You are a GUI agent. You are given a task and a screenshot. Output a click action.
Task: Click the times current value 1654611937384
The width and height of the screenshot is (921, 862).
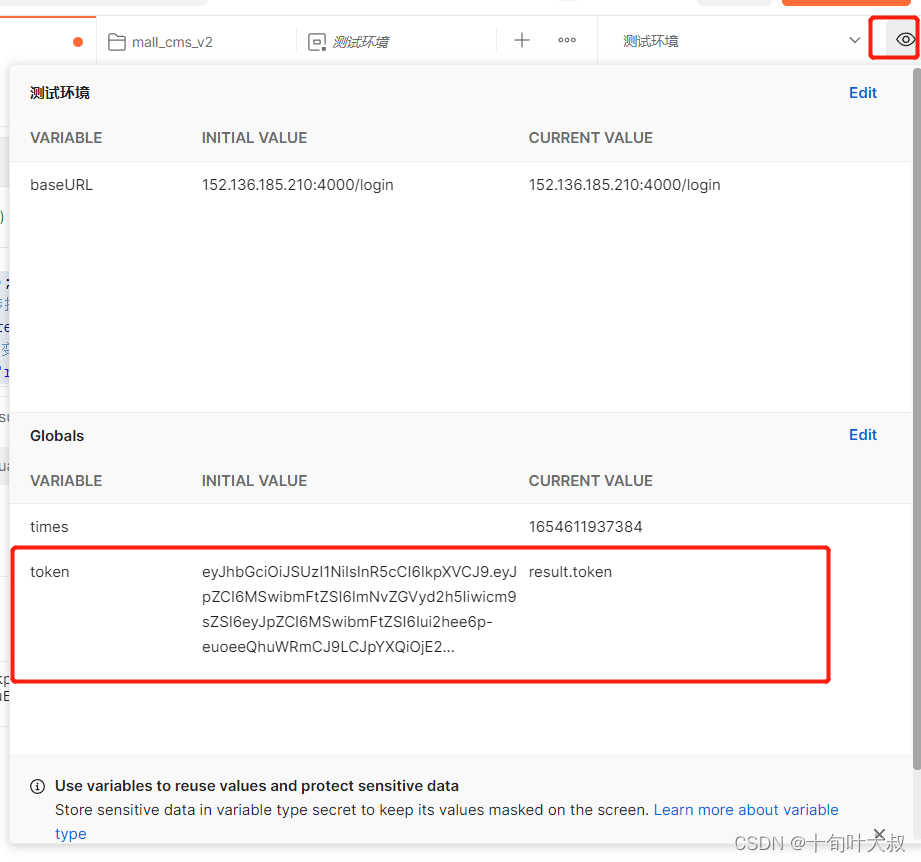tap(585, 527)
